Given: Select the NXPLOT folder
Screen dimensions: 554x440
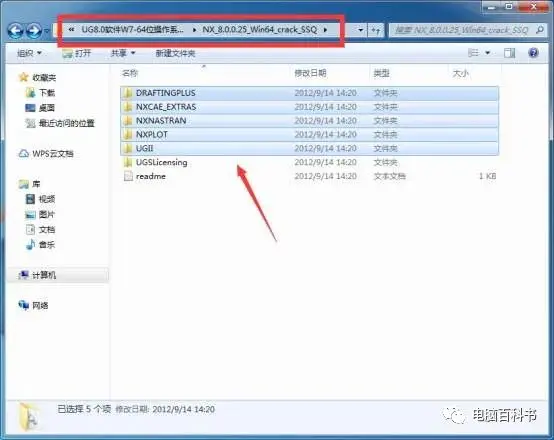Looking at the screenshot, I should [x=310, y=134].
